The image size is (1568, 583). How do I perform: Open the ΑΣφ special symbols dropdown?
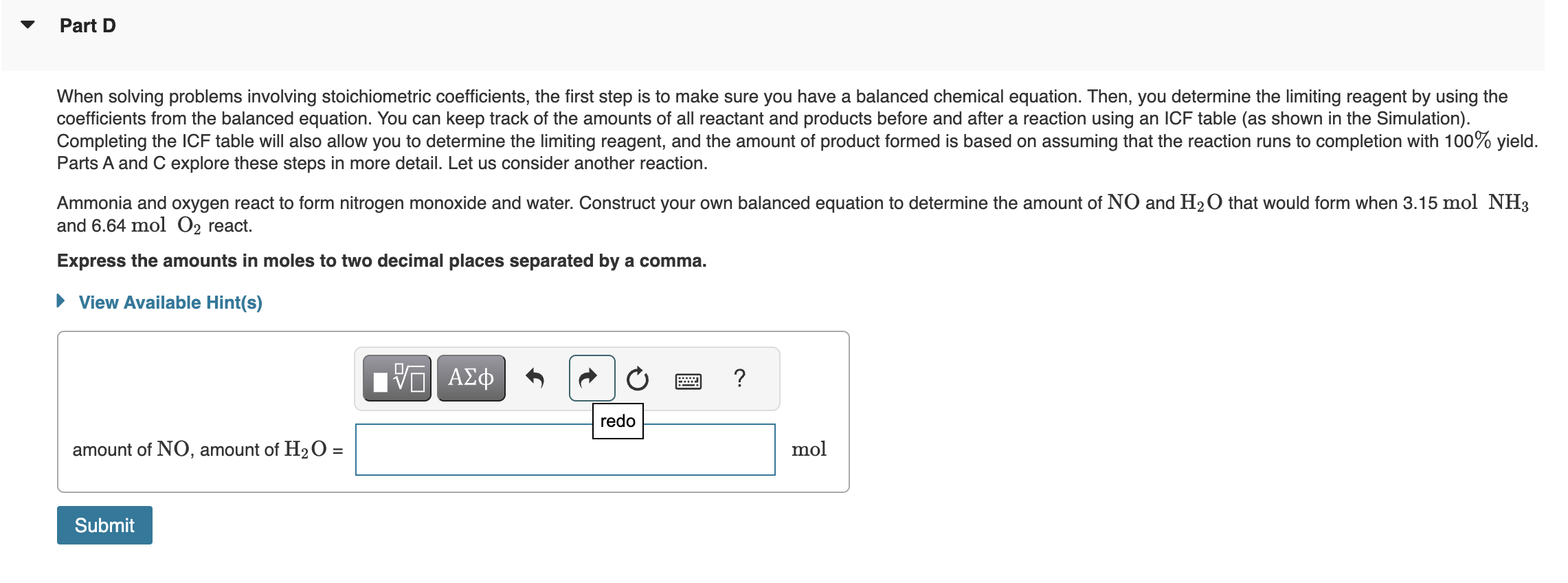pyautogui.click(x=470, y=377)
